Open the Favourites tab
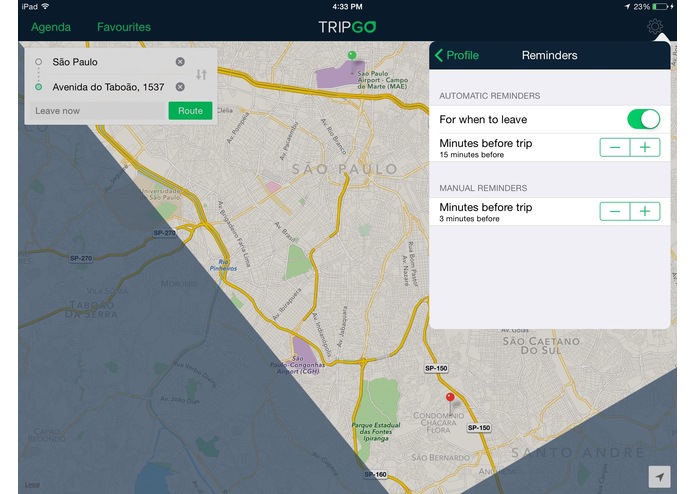Viewport: 695px width, 494px height. pyautogui.click(x=124, y=27)
